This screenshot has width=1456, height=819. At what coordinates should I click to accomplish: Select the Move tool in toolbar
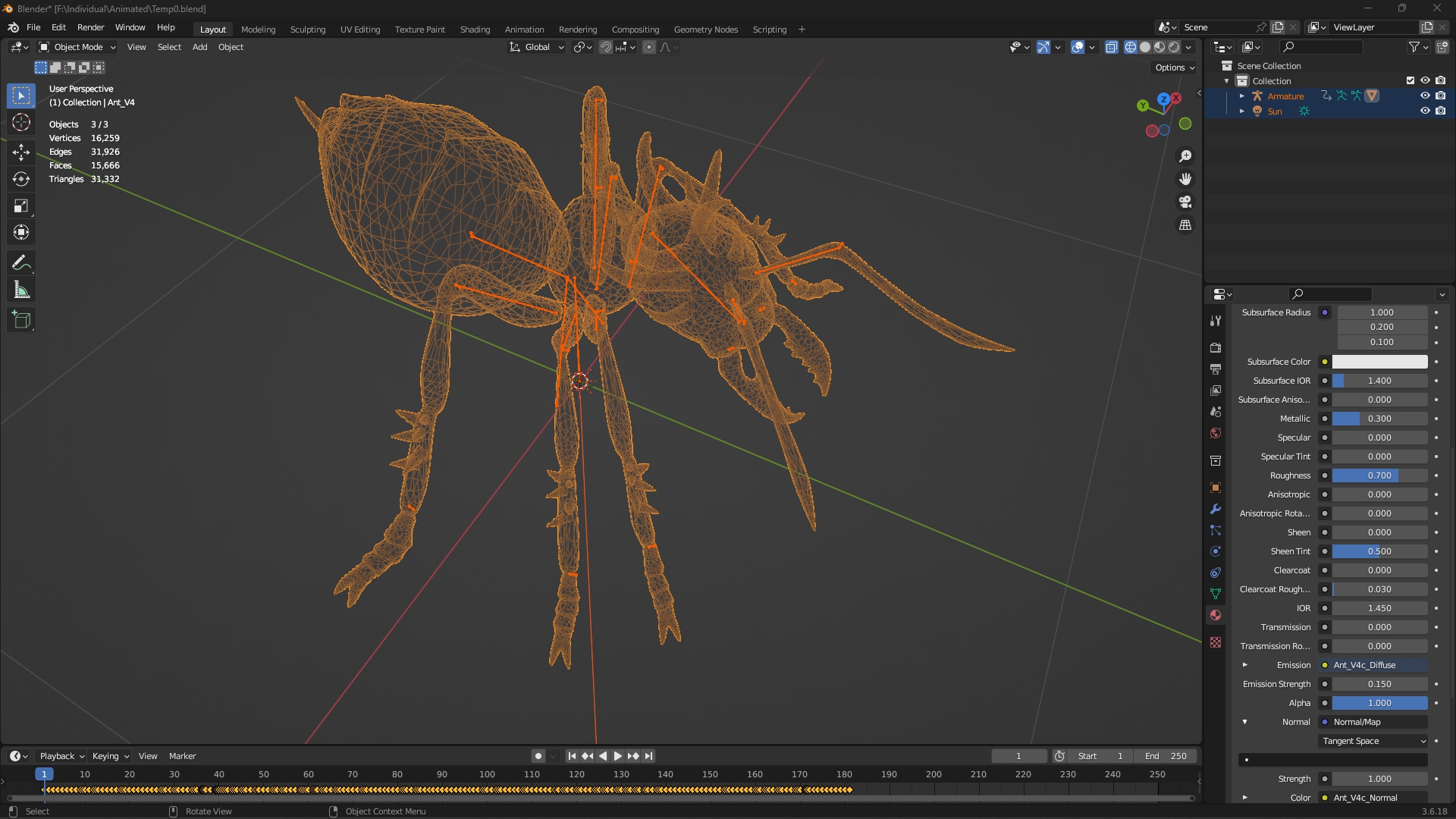pos(21,152)
